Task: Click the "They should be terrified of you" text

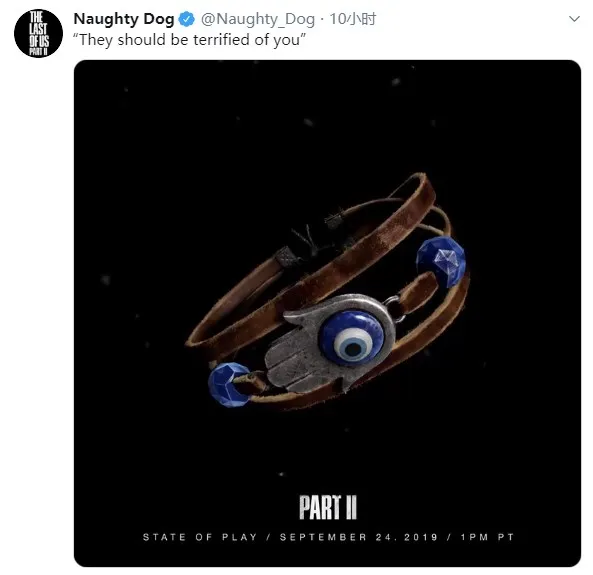Action: point(189,40)
